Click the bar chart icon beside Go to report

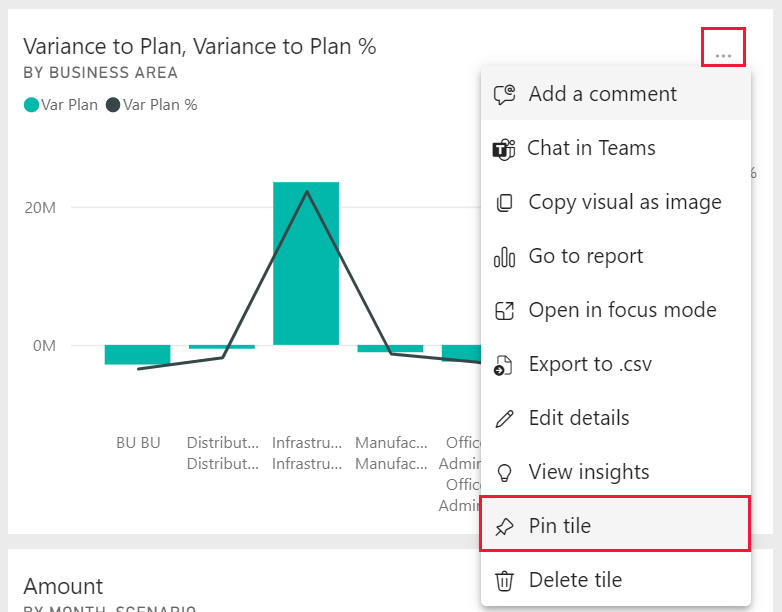pos(504,257)
